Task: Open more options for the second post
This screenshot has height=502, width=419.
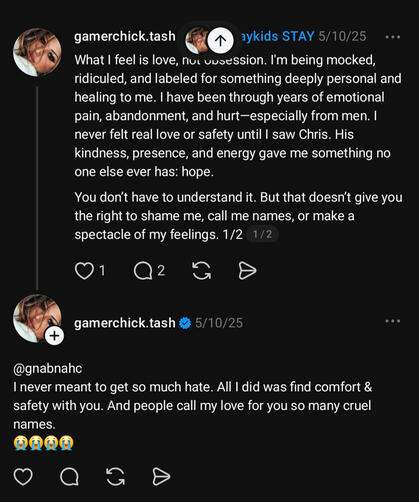Action: pos(393,321)
